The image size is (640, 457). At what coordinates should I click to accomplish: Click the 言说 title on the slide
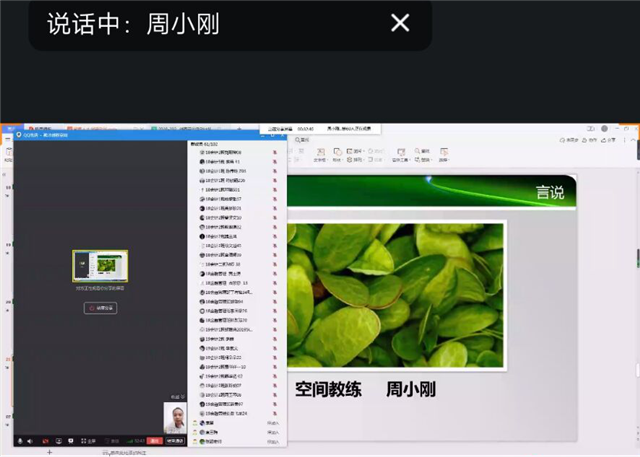click(549, 192)
